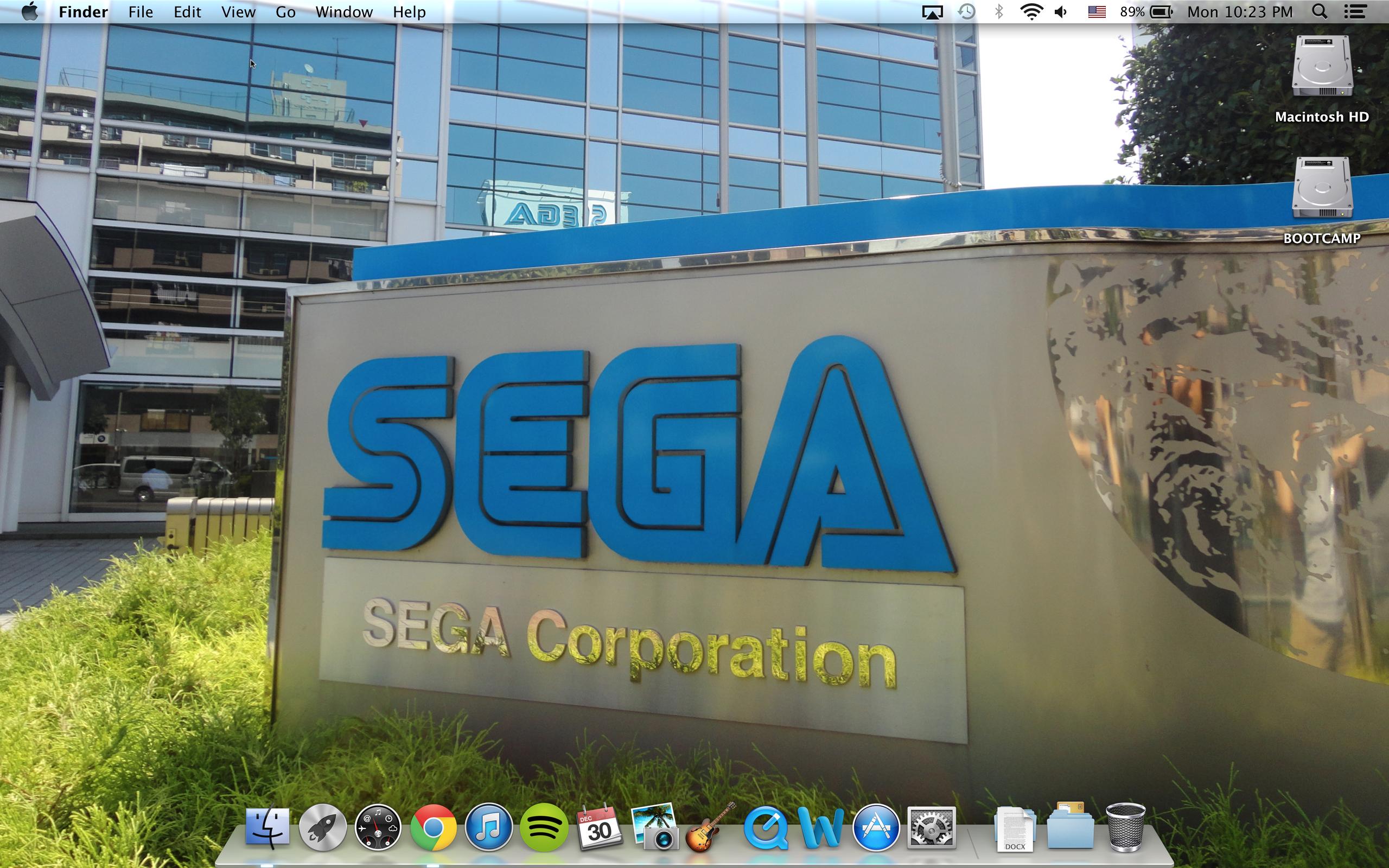Open Spotlight search magnifier
Viewport: 1389px width, 868px height.
tap(1320, 11)
